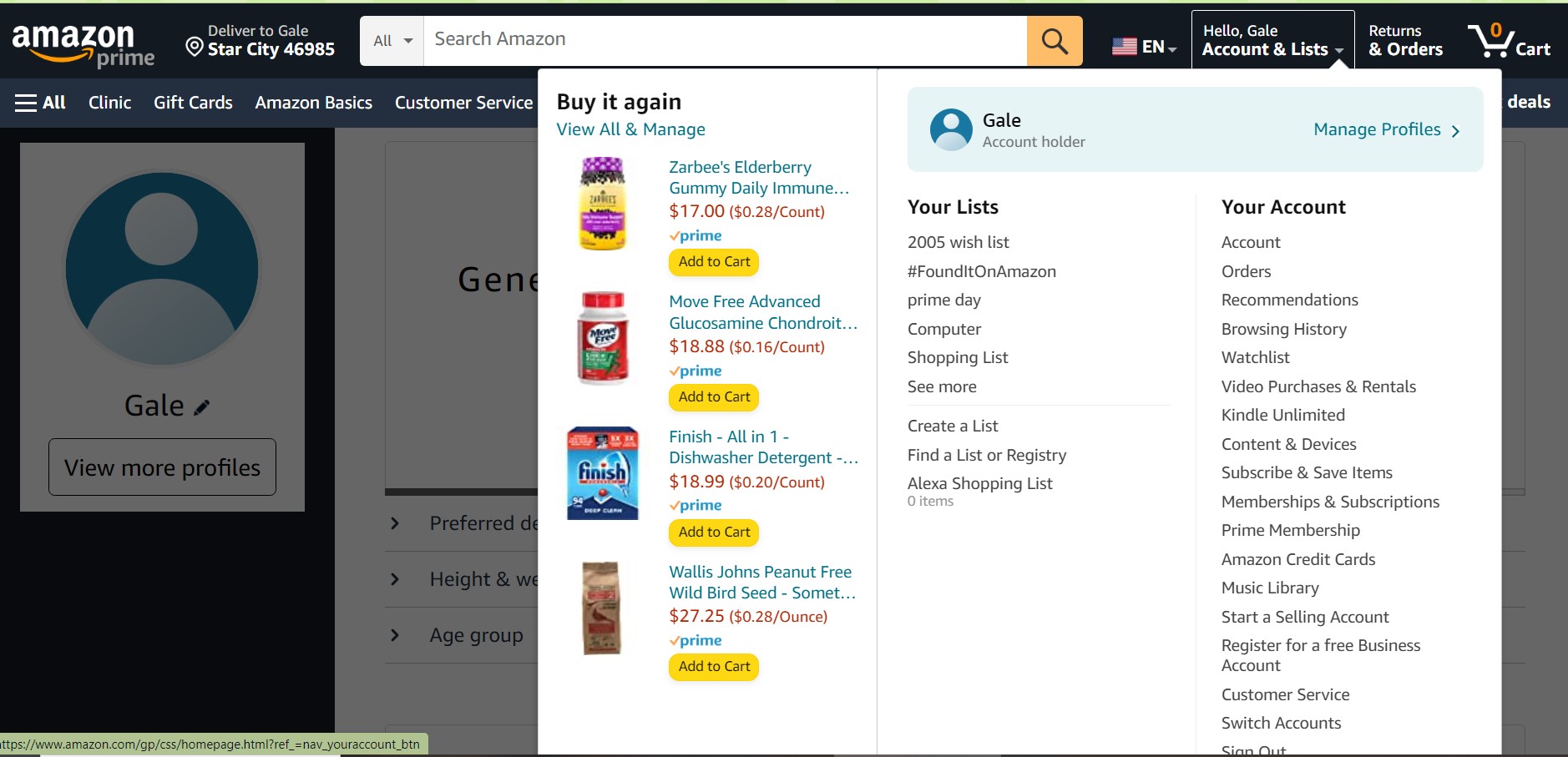
Task: Open Gift Cards in navigation bar
Action: 193,103
